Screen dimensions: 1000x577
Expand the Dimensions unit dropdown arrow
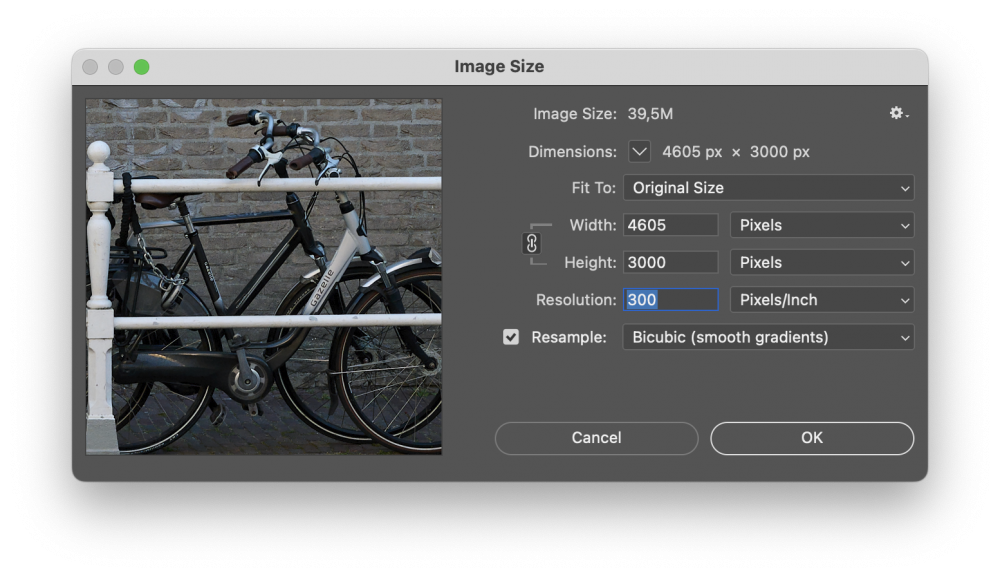[639, 152]
